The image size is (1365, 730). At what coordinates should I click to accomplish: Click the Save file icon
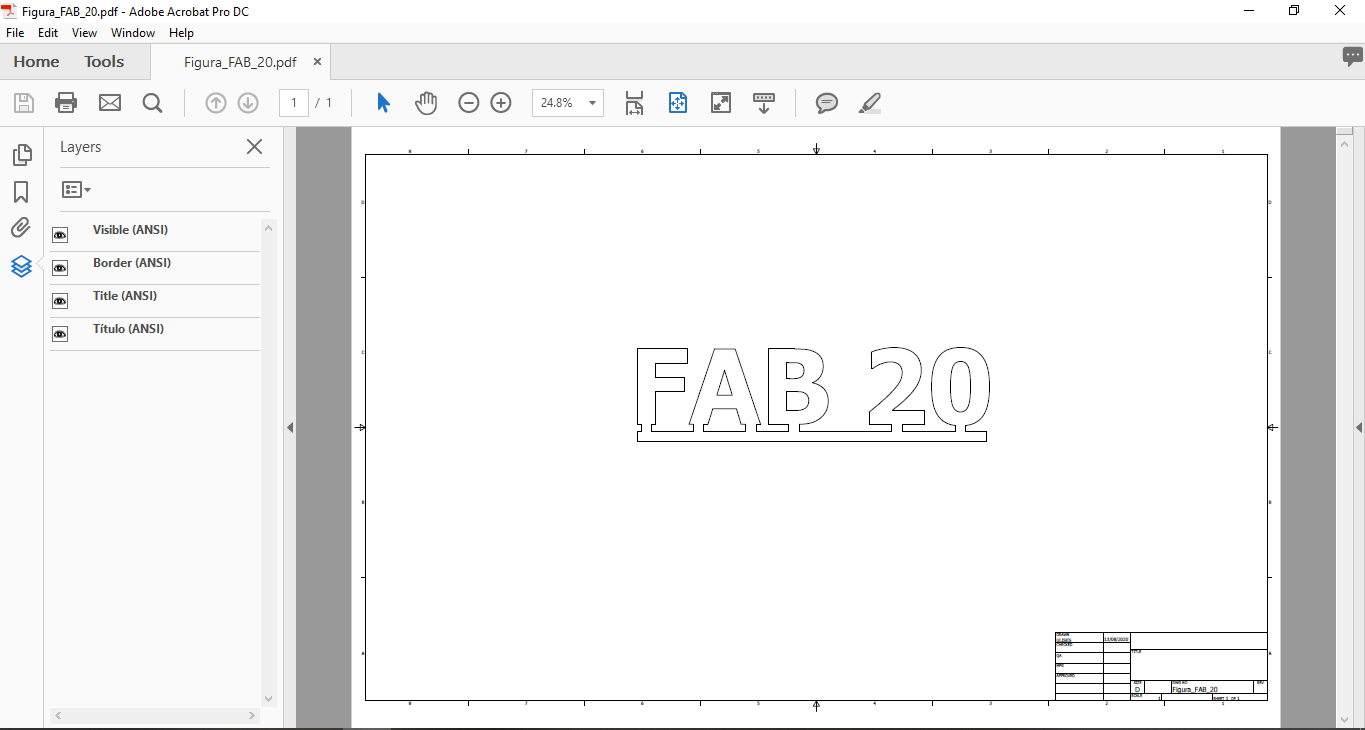pos(23,102)
